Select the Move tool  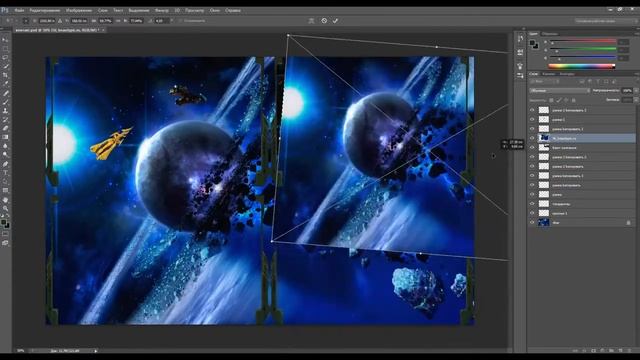tap(5, 39)
